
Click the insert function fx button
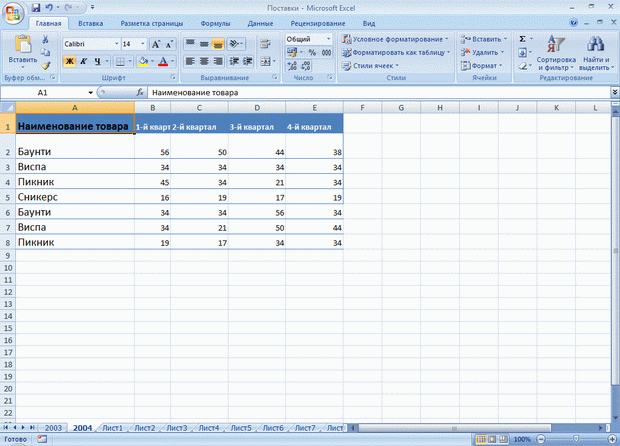[140, 93]
